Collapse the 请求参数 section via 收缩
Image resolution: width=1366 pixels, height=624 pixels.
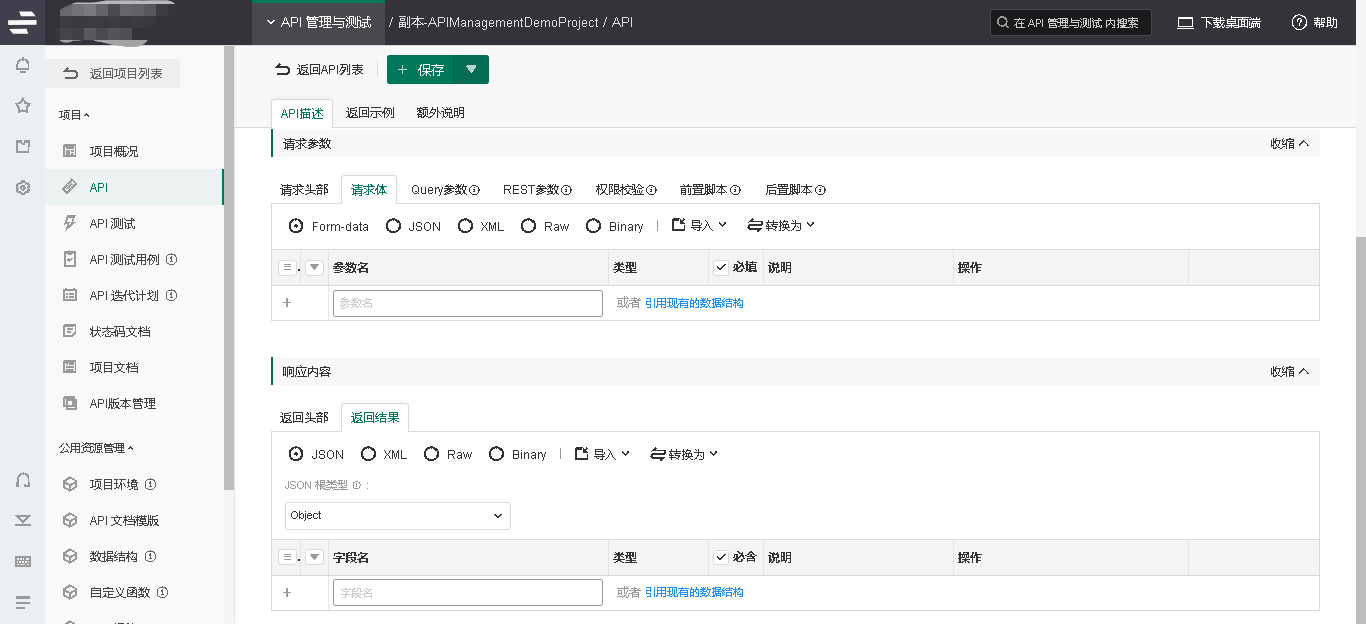[x=1289, y=144]
